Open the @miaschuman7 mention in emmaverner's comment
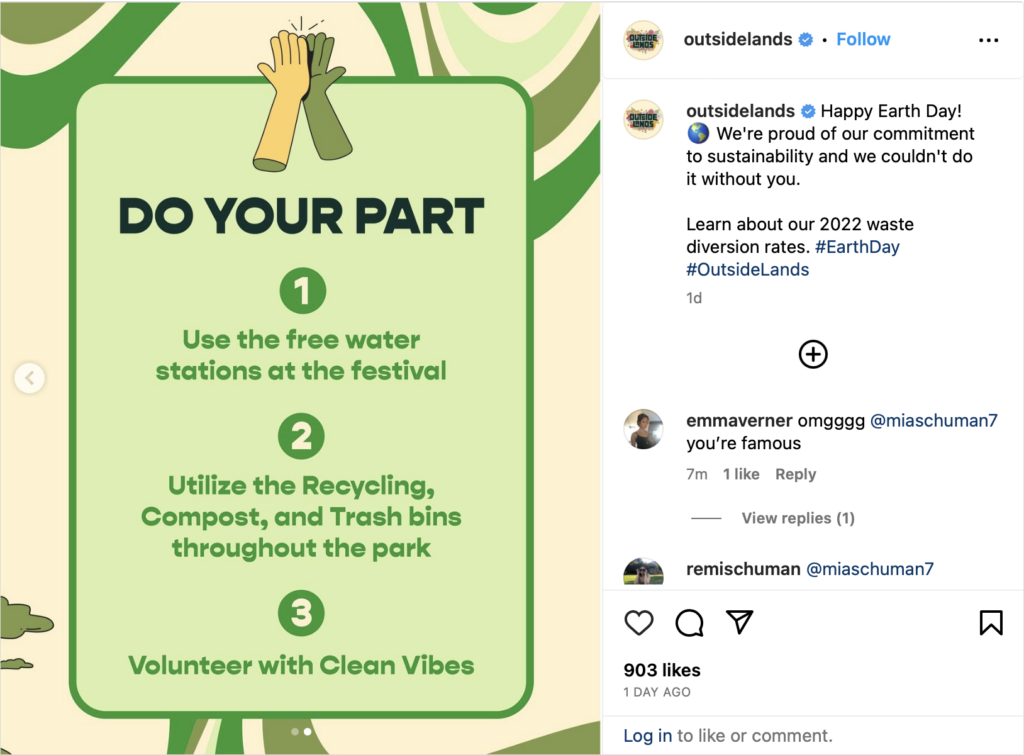 (x=934, y=421)
